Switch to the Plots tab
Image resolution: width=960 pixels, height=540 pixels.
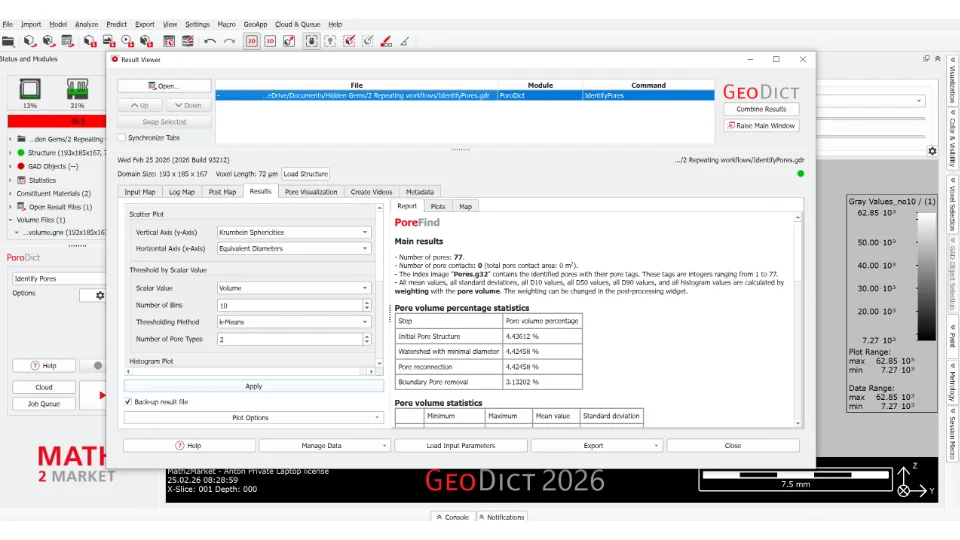(x=438, y=206)
